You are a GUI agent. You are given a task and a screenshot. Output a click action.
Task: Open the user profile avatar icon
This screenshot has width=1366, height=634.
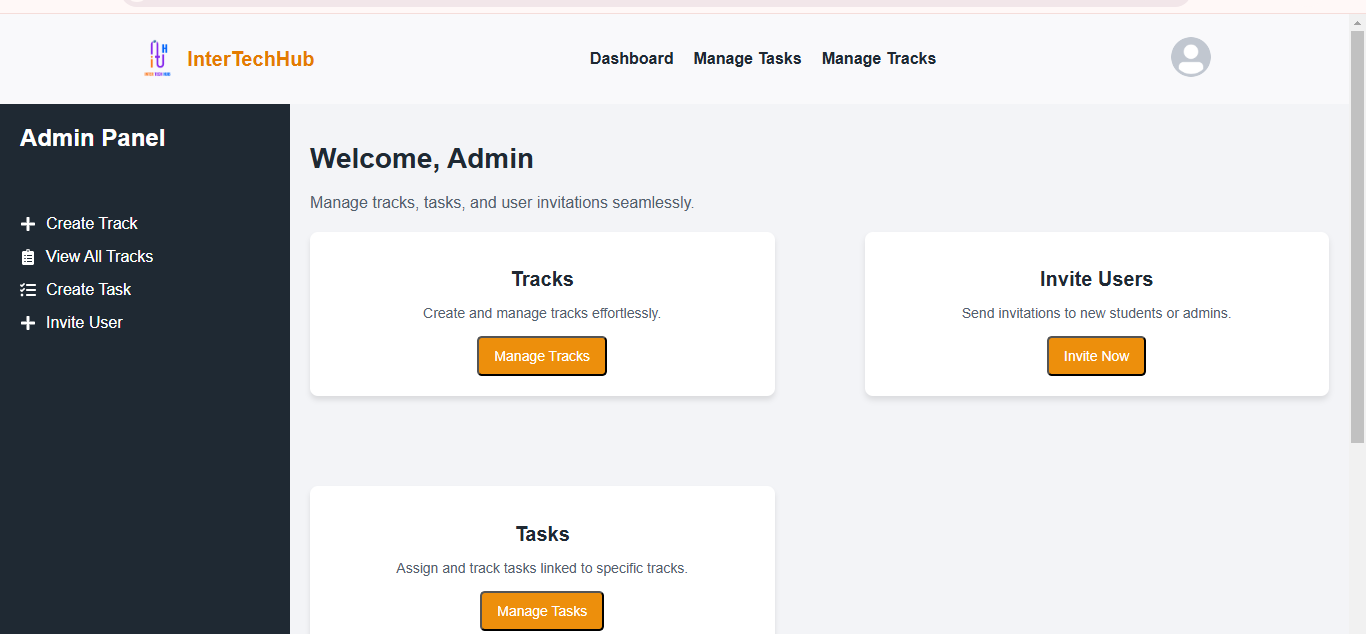[1191, 57]
